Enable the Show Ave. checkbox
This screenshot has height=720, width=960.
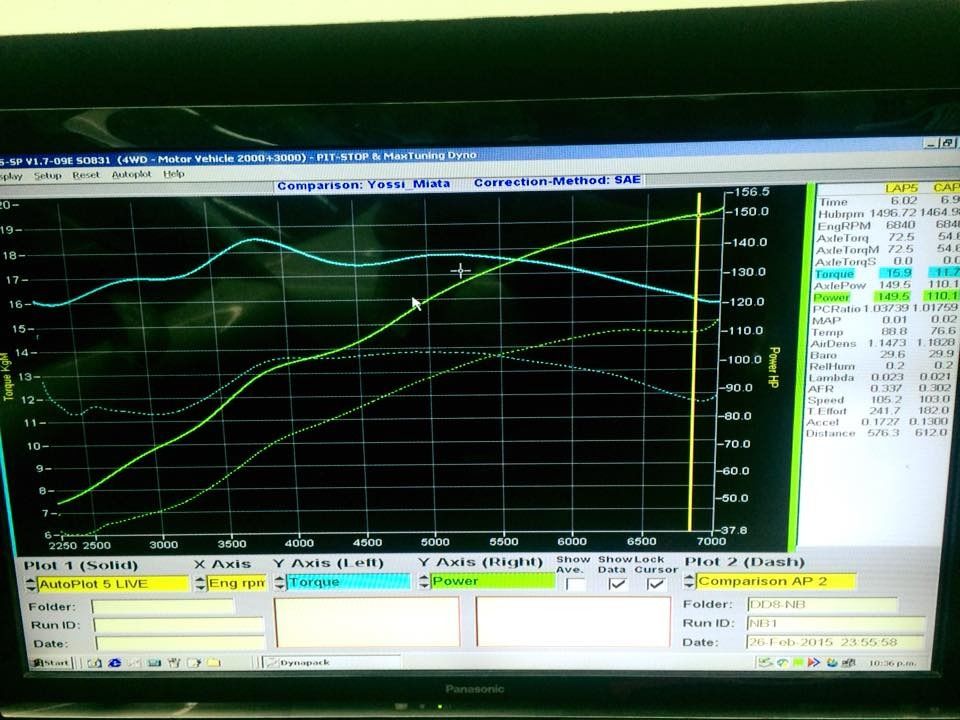point(575,583)
